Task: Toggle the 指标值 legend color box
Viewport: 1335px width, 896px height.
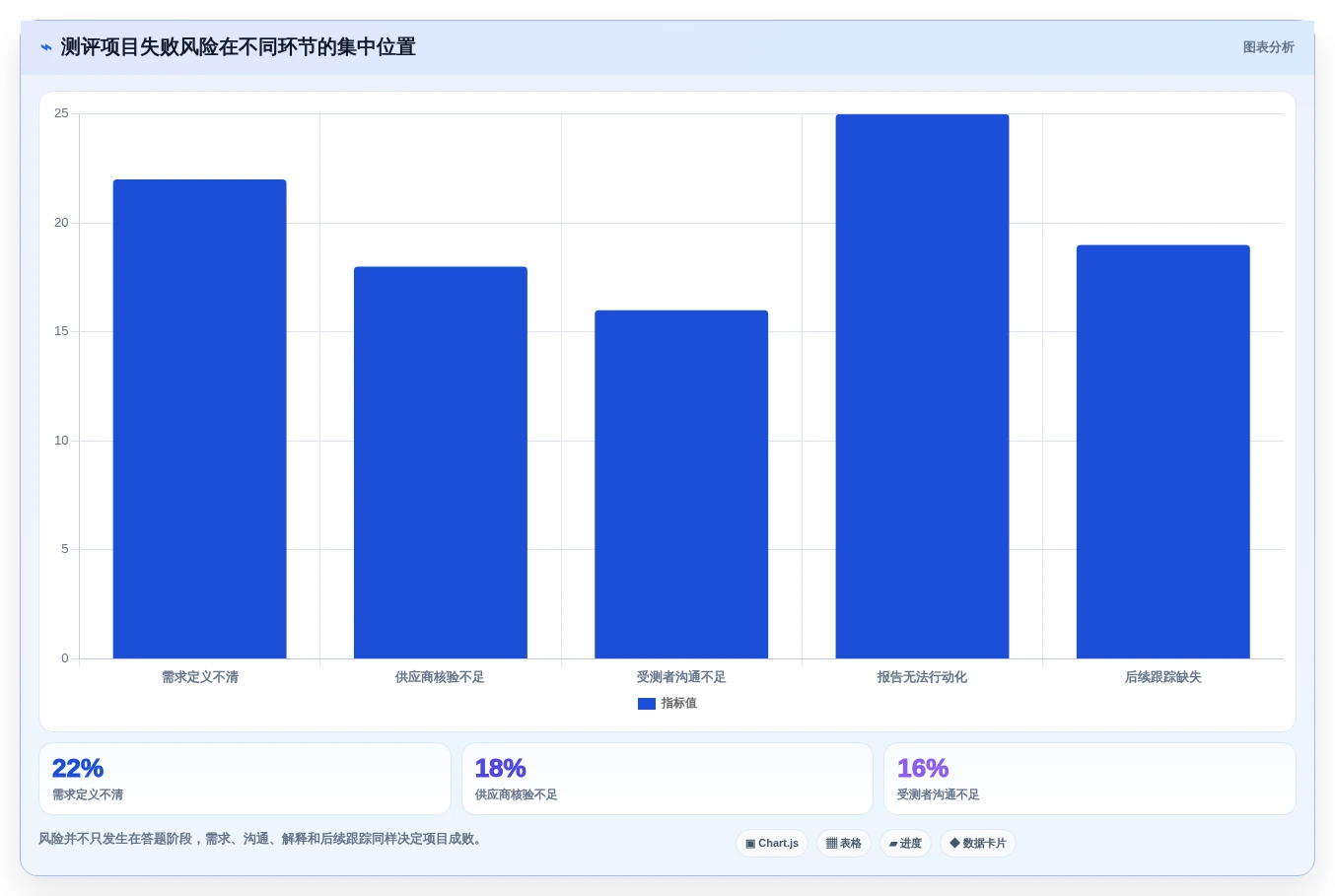Action: [x=647, y=704]
